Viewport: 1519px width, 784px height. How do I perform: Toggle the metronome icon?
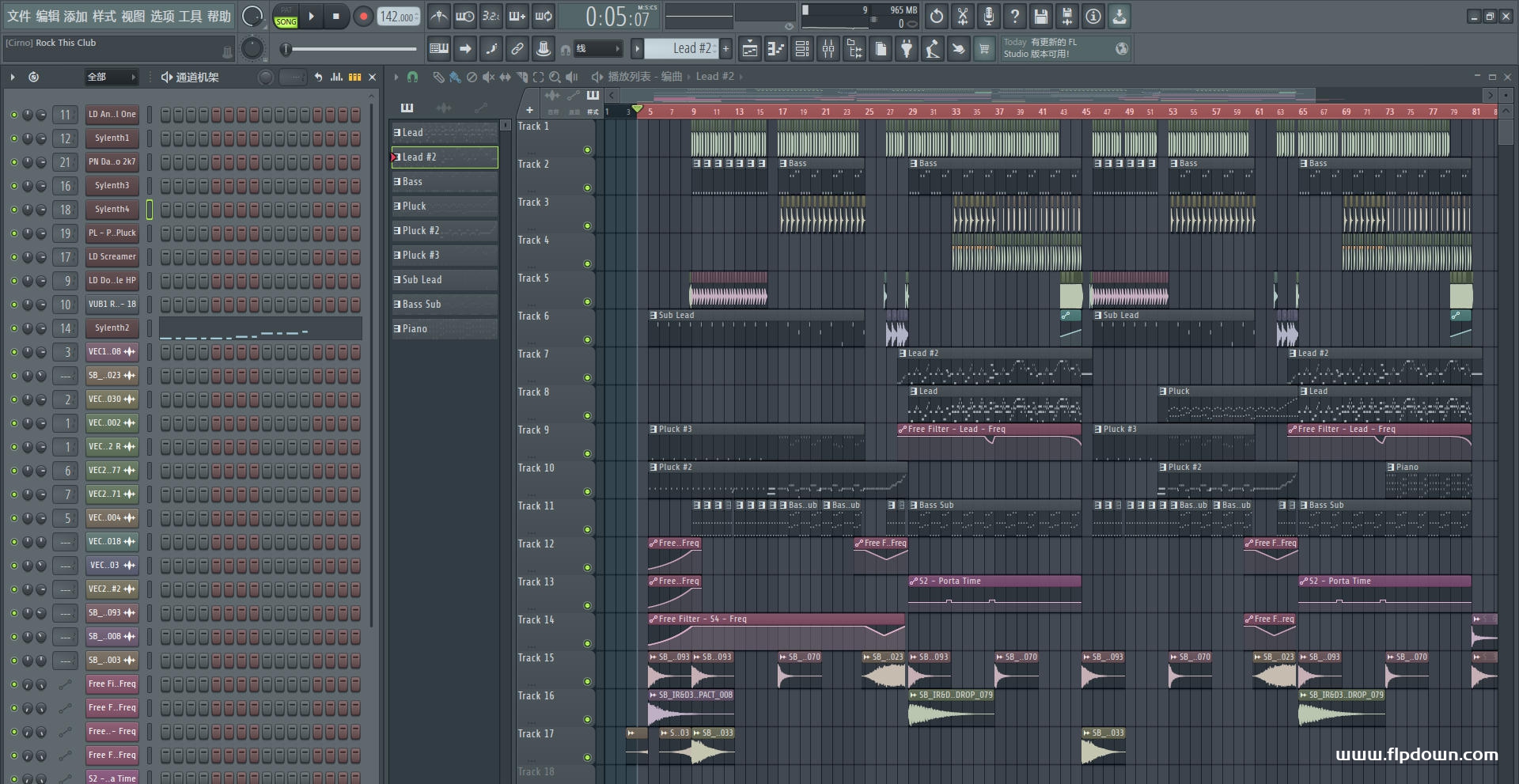coord(439,17)
